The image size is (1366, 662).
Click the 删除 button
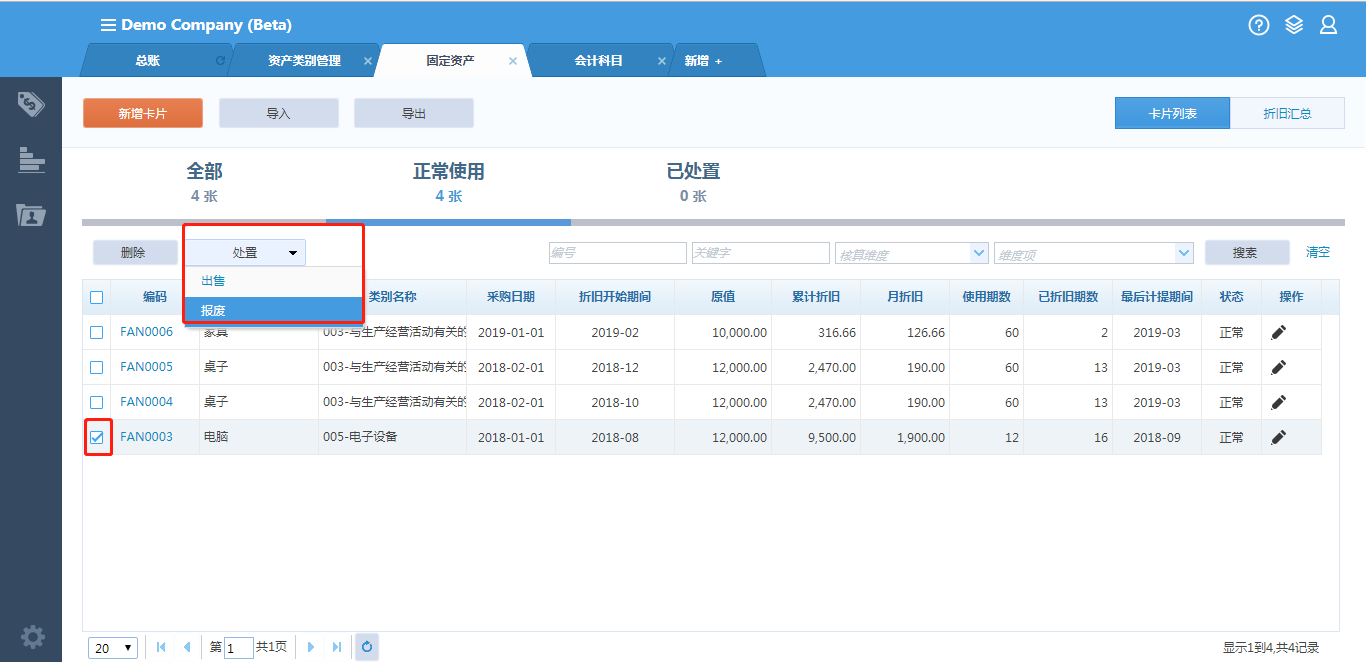[x=135, y=253]
